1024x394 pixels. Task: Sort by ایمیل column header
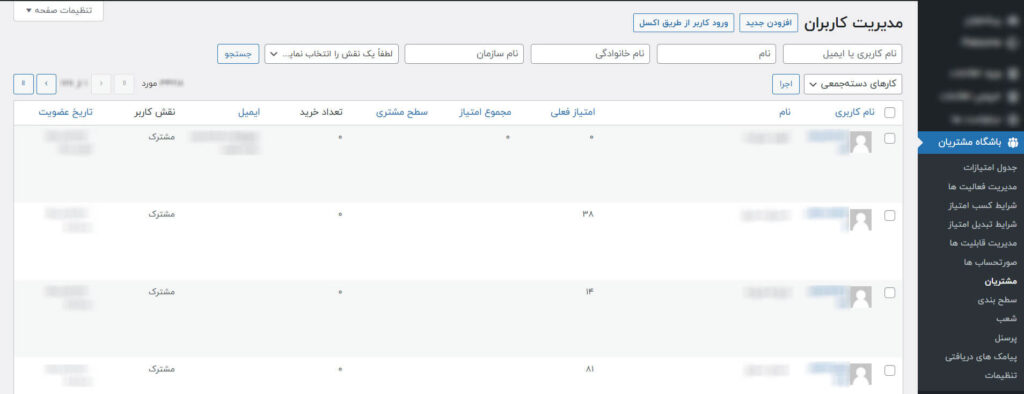click(248, 112)
